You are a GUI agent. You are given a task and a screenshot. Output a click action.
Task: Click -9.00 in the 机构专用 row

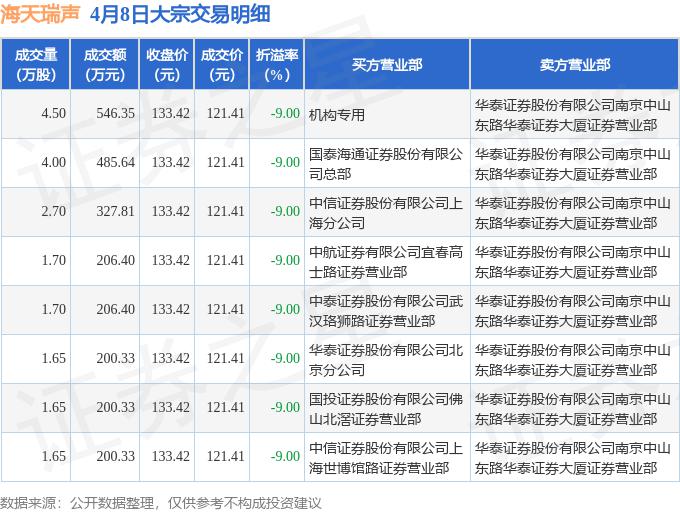[x=285, y=114]
